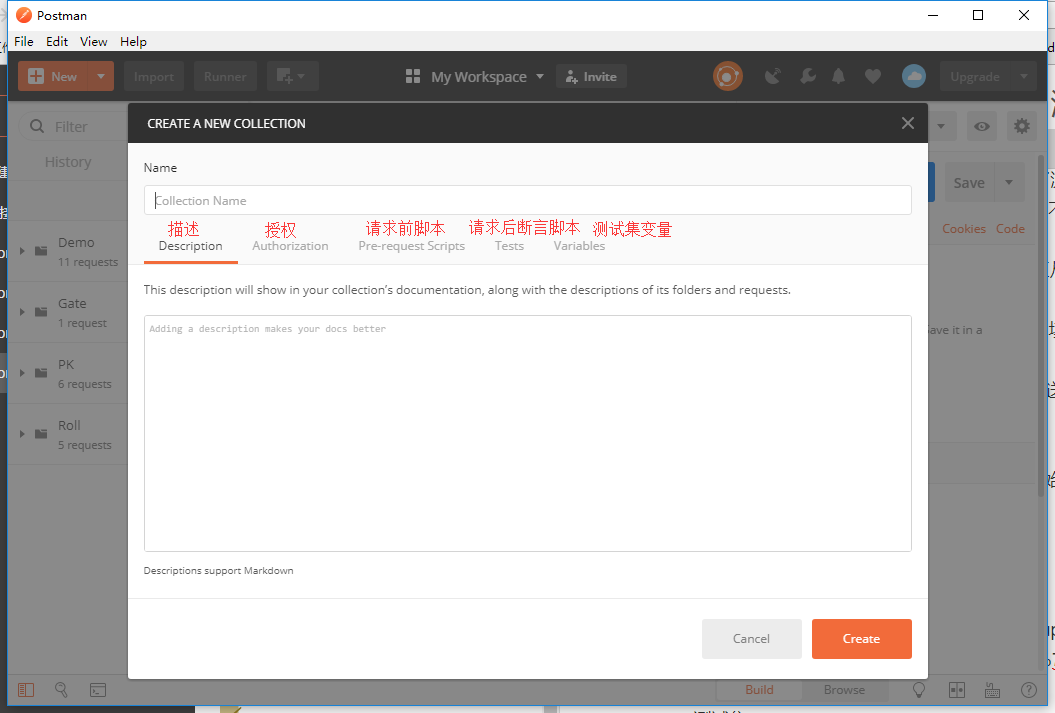This screenshot has width=1055, height=713.
Task: Open the wrench settings icon
Action: tap(807, 76)
